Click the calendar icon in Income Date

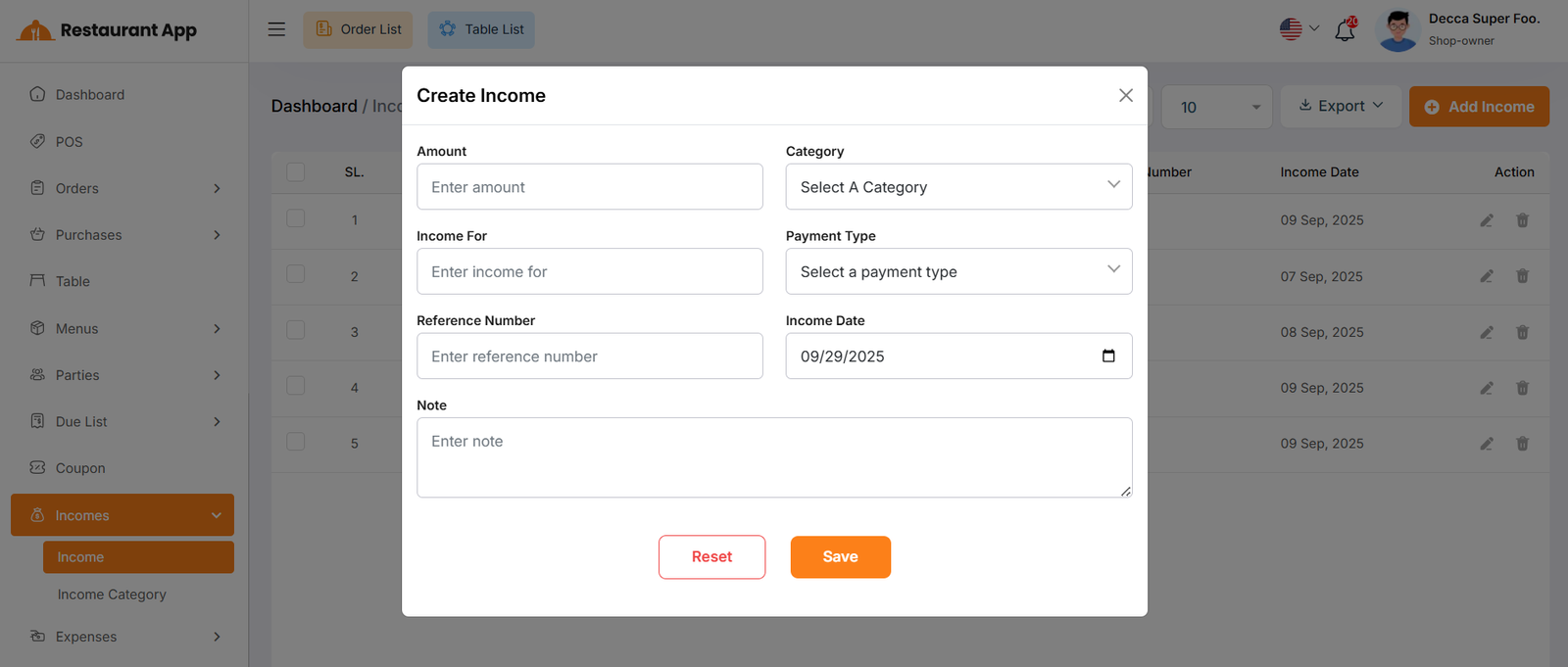coord(1108,357)
